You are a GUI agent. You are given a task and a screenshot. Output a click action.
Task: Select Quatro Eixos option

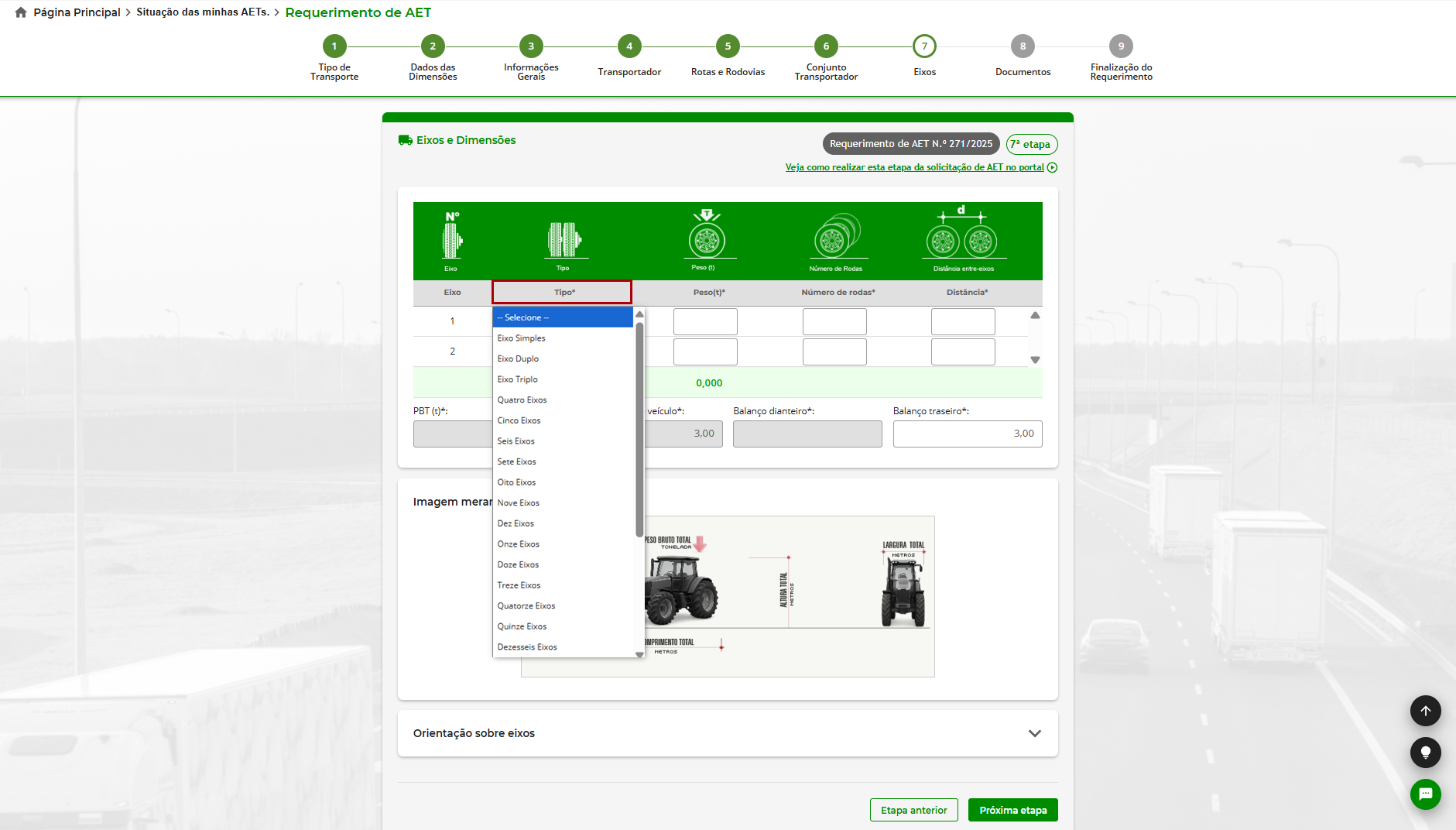point(563,400)
